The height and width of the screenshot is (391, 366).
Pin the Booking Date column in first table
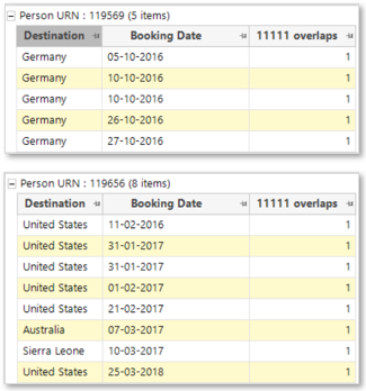pos(243,36)
